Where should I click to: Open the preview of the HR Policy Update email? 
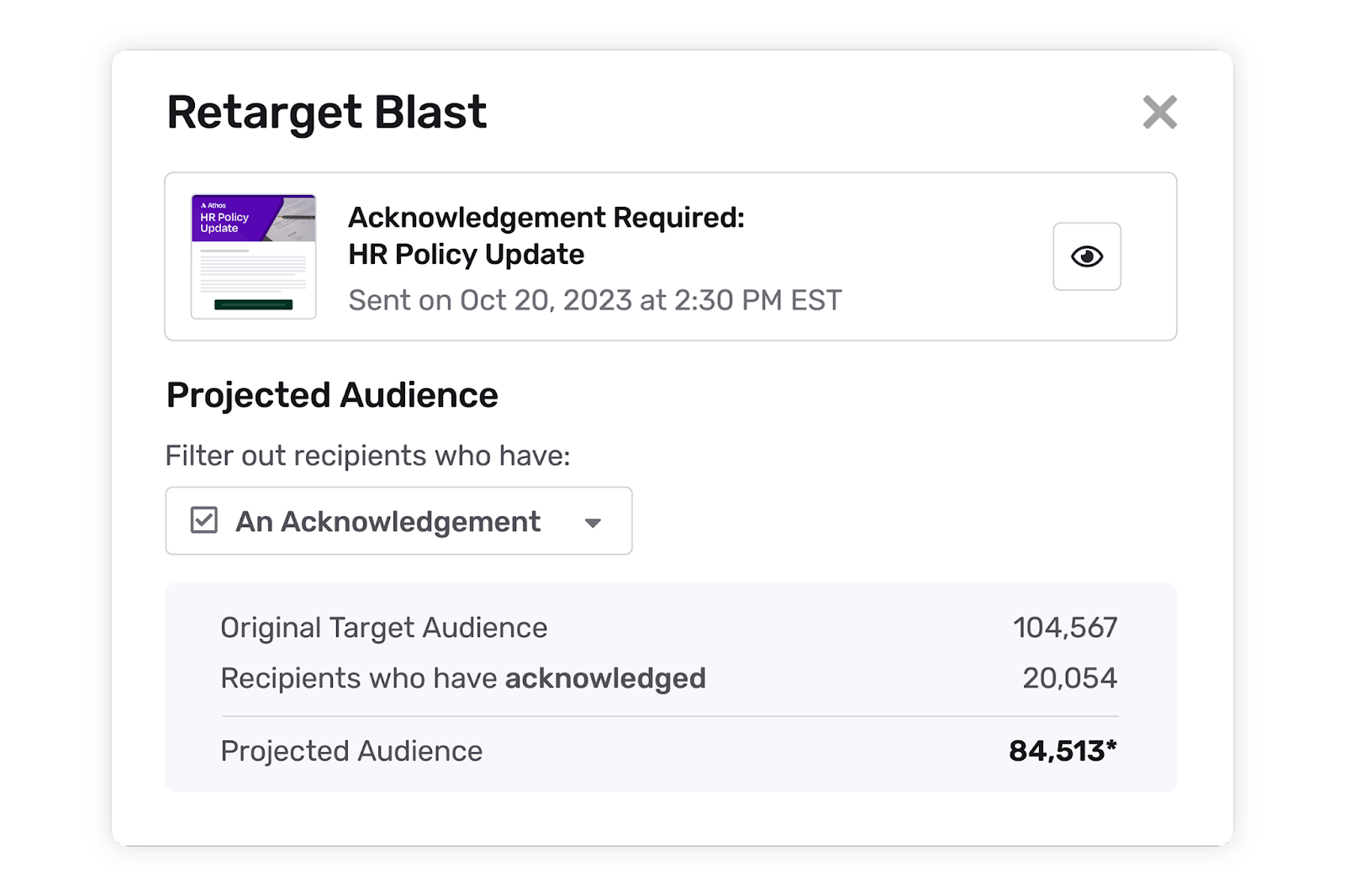(x=1087, y=256)
